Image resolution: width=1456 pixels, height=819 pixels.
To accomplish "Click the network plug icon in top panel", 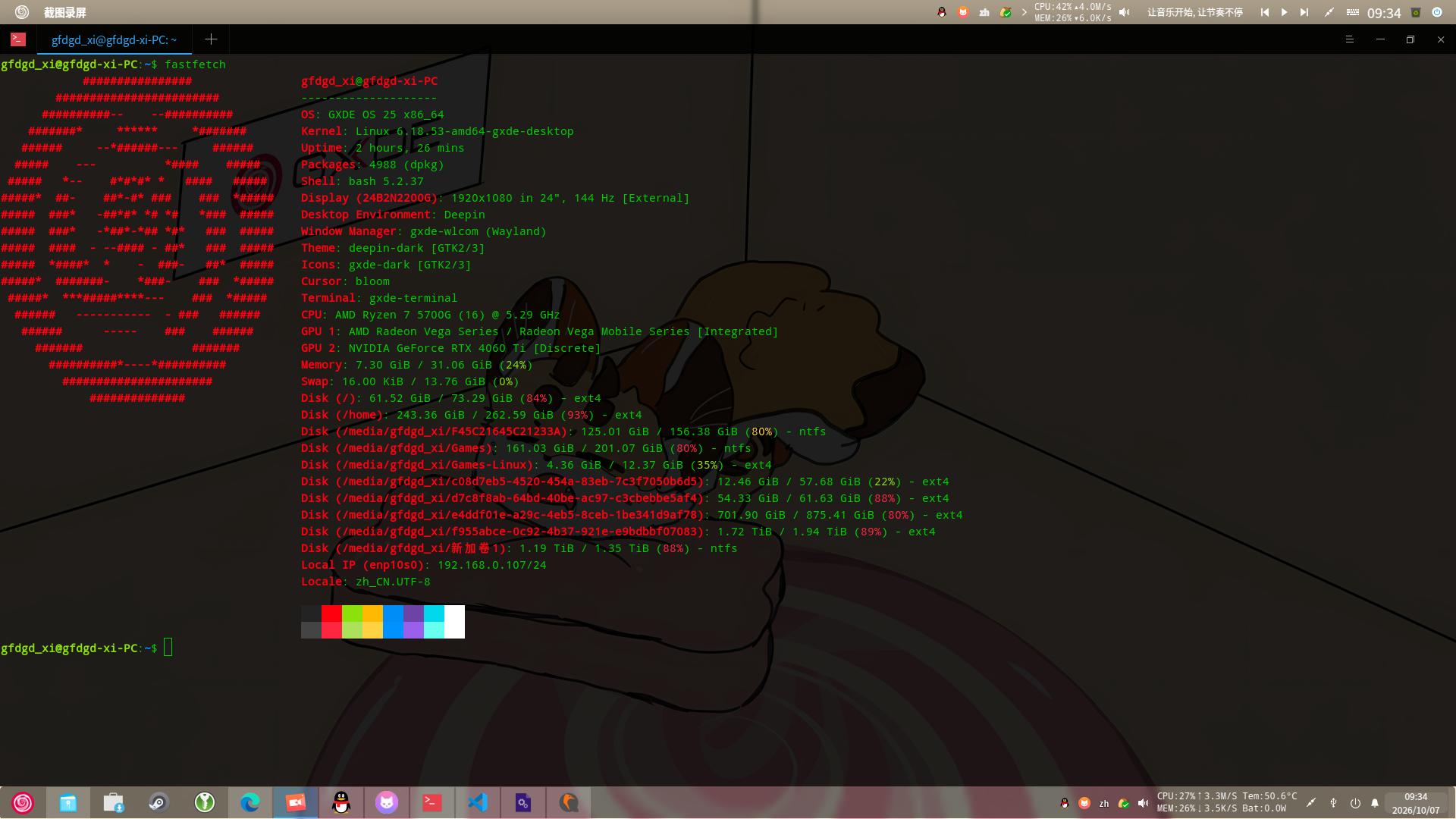I will click(1329, 12).
